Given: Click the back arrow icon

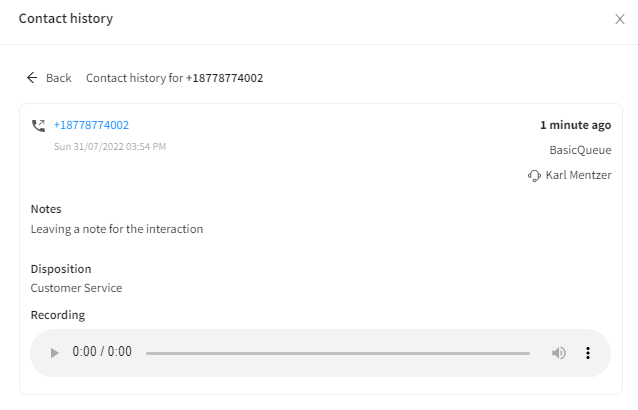Looking at the screenshot, I should point(32,78).
